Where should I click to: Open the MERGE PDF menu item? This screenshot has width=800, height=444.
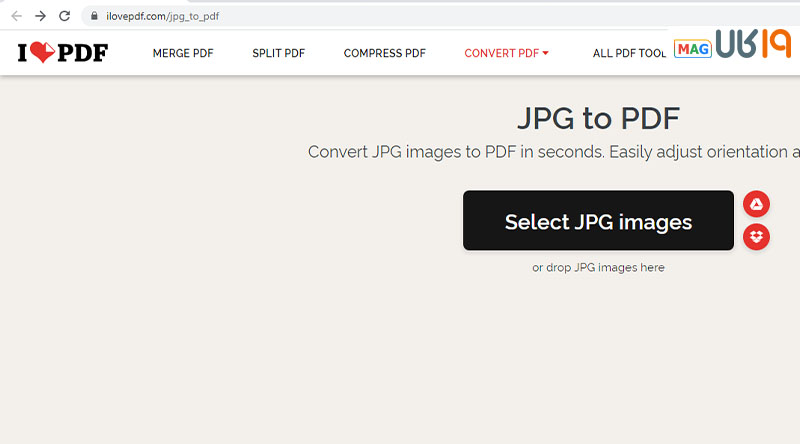point(183,54)
